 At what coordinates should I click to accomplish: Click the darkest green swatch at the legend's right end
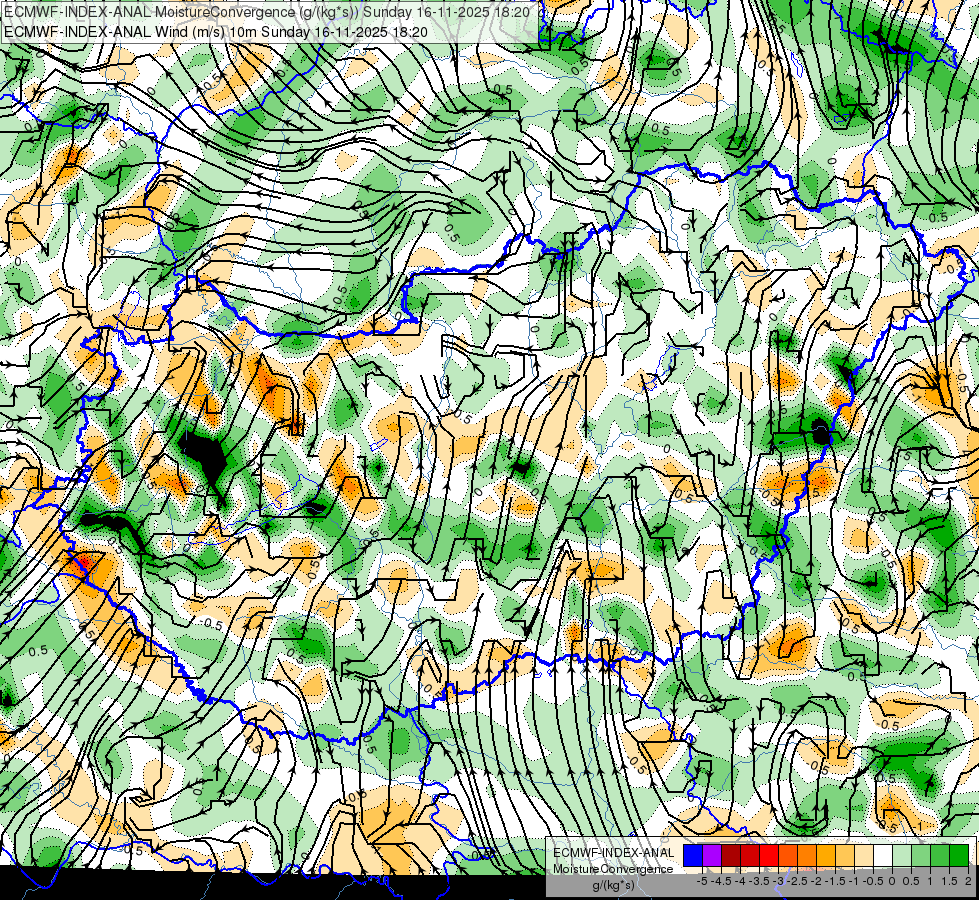[959, 855]
